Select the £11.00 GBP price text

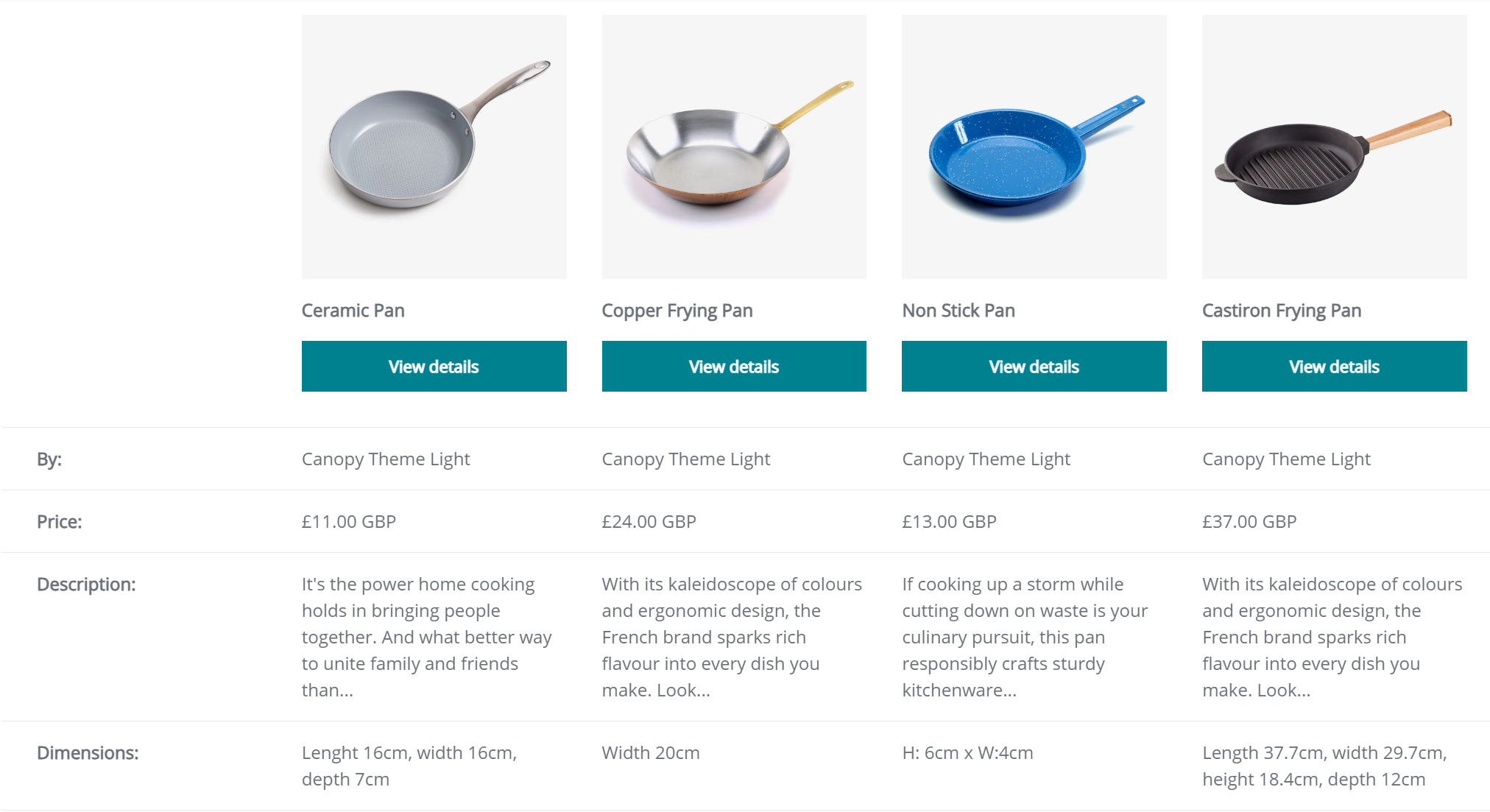pyautogui.click(x=349, y=521)
